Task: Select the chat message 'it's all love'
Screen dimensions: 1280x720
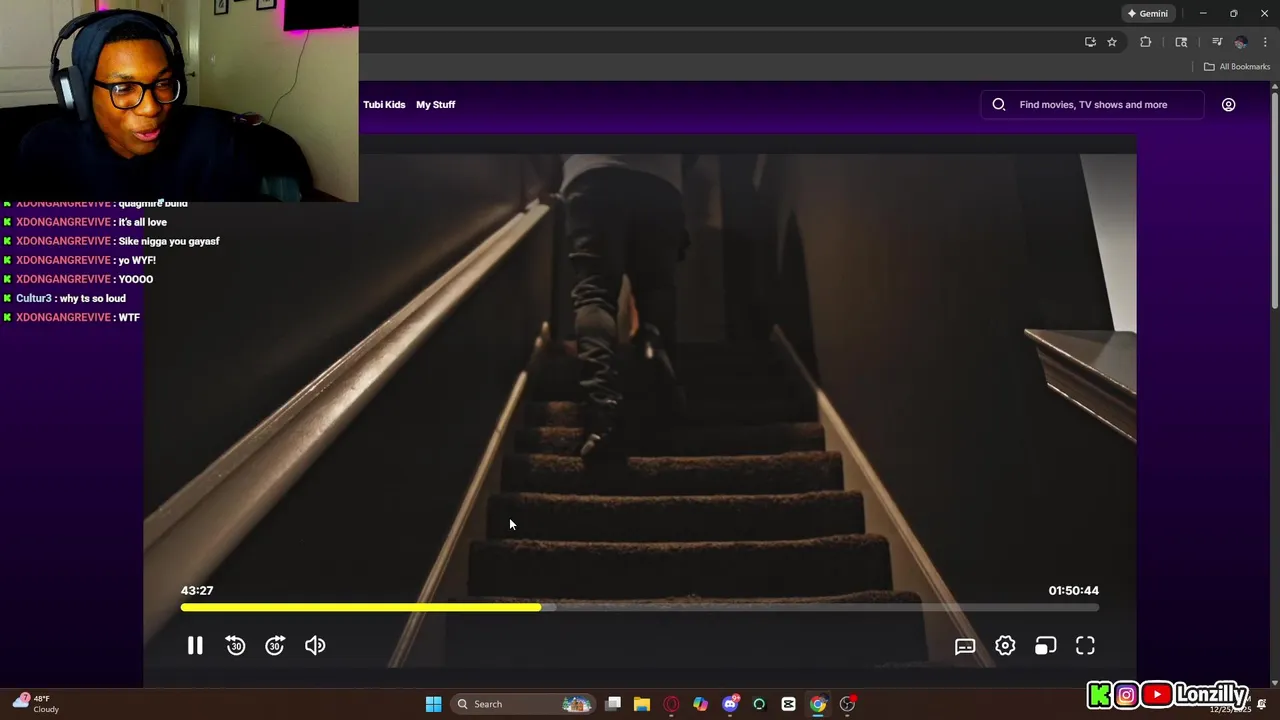Action: 142,222
